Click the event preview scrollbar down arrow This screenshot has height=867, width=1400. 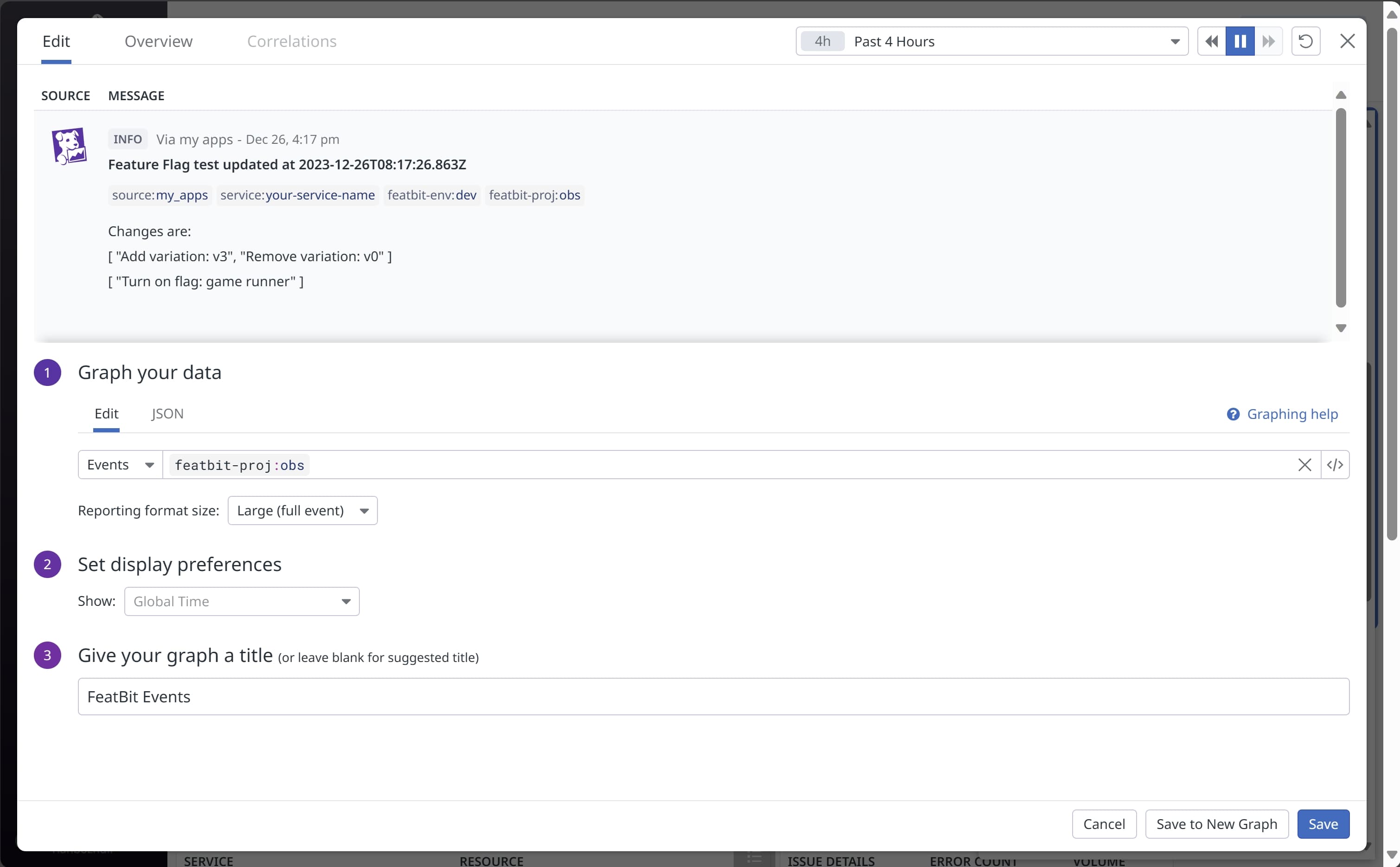[1340, 328]
